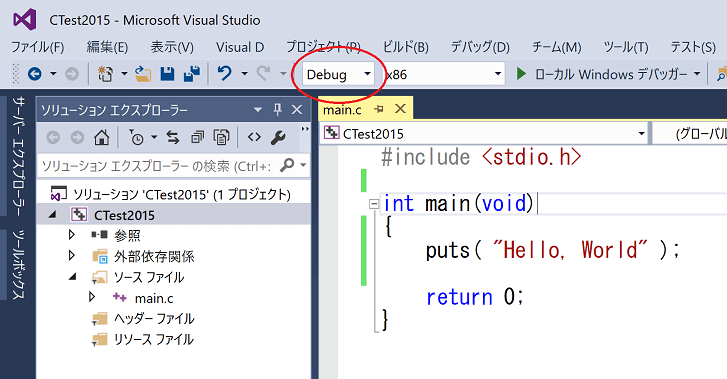Click the Navigate Backward arrow icon
727x379 pixels.
(35, 74)
